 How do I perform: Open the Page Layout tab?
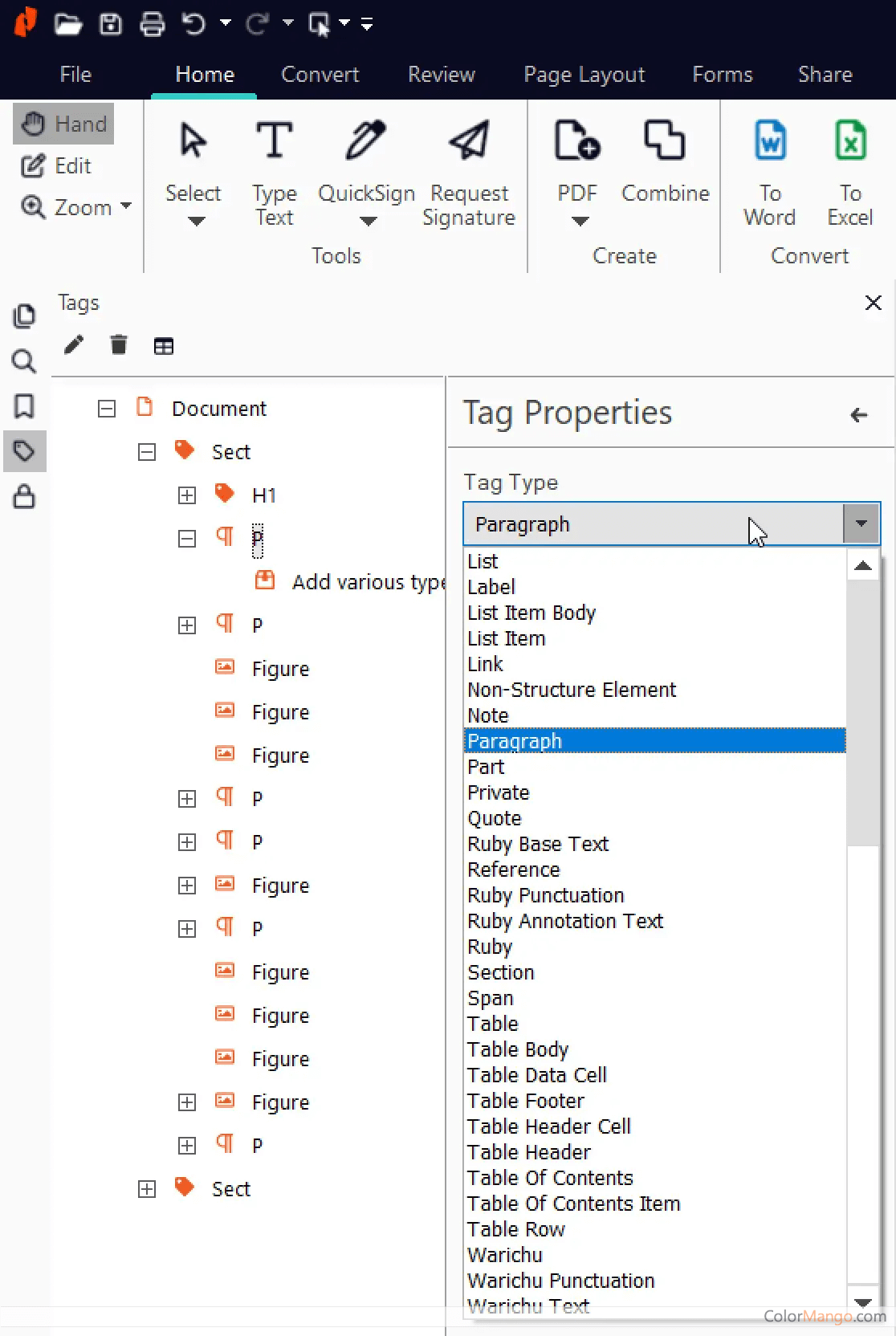[x=584, y=75]
